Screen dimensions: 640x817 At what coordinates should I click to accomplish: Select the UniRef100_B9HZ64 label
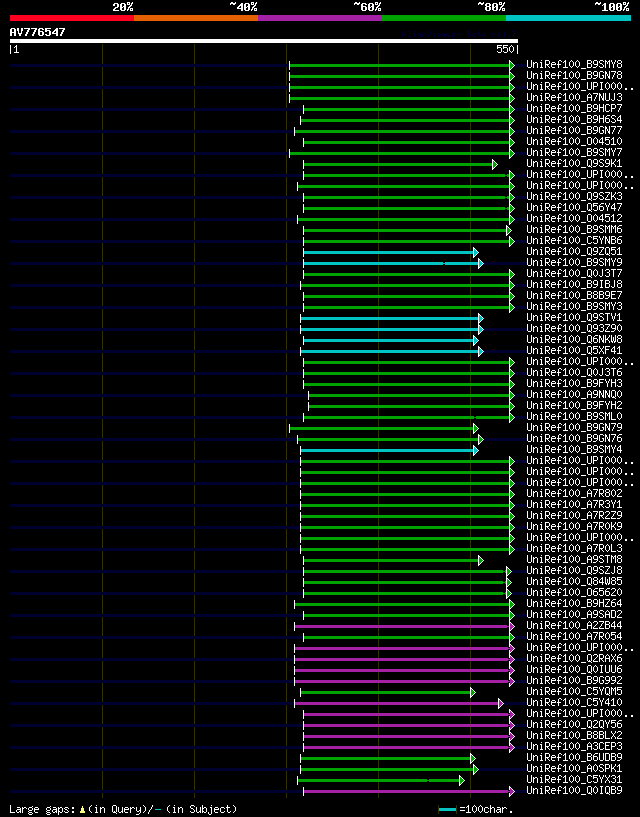click(574, 603)
